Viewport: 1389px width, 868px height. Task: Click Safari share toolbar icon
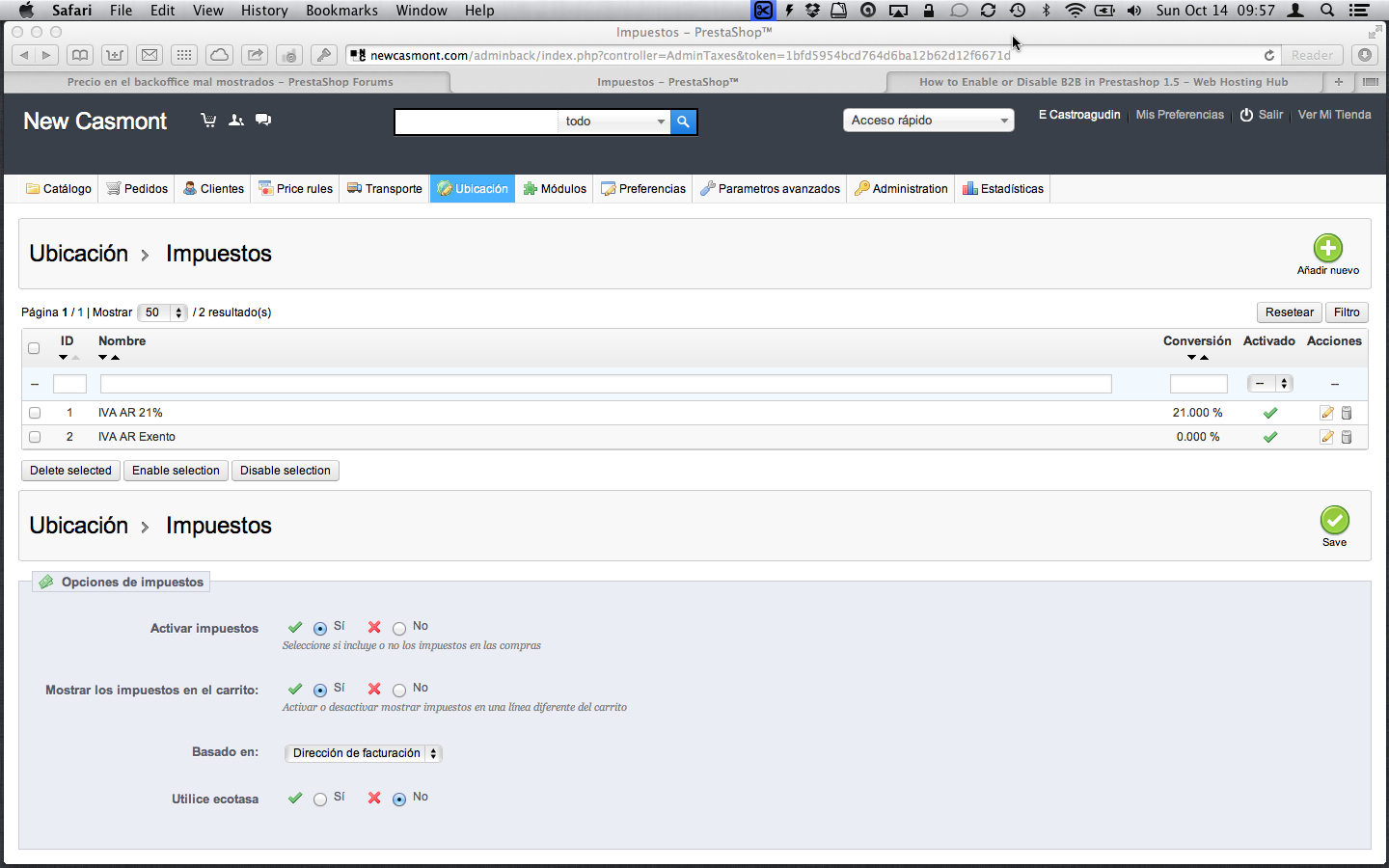point(255,55)
